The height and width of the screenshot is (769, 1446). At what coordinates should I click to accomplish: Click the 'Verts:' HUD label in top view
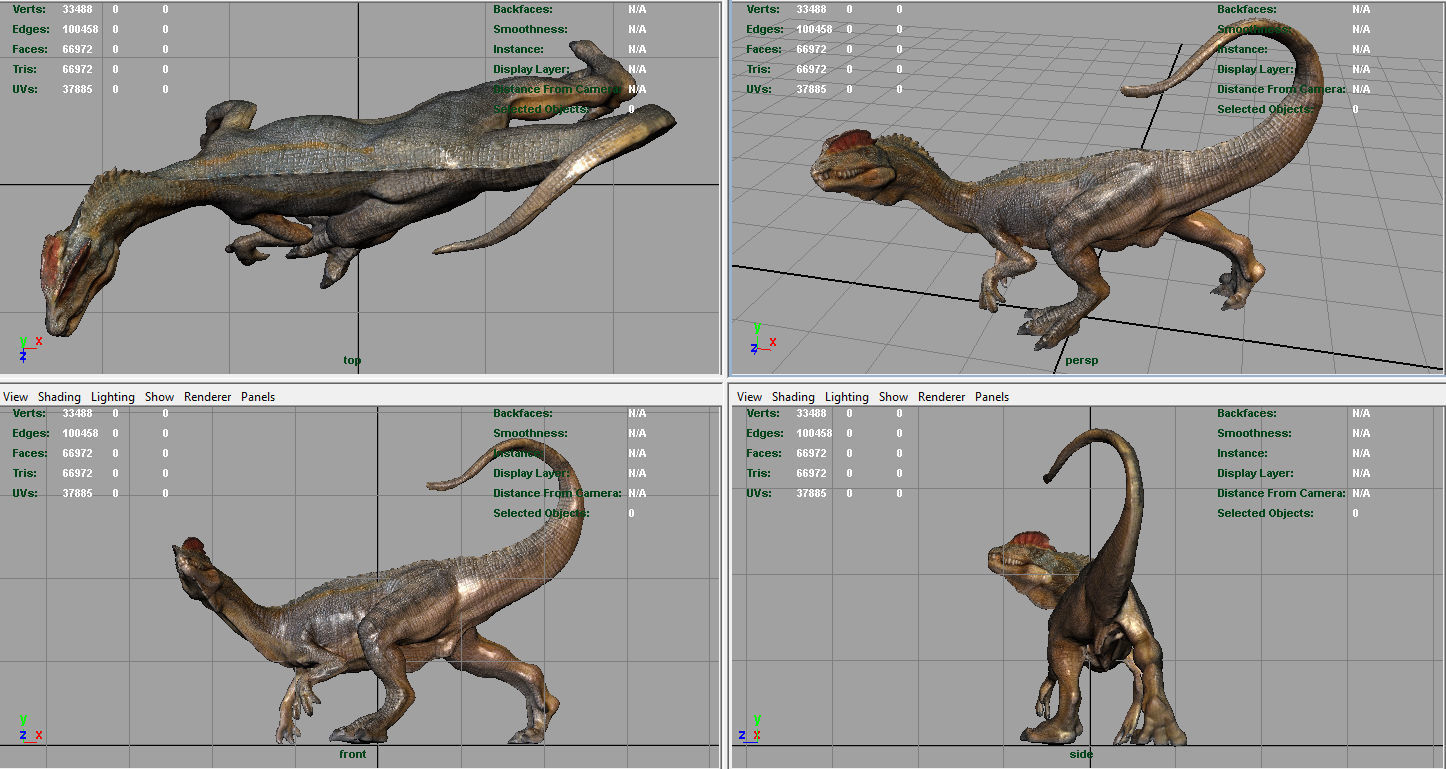(29, 9)
